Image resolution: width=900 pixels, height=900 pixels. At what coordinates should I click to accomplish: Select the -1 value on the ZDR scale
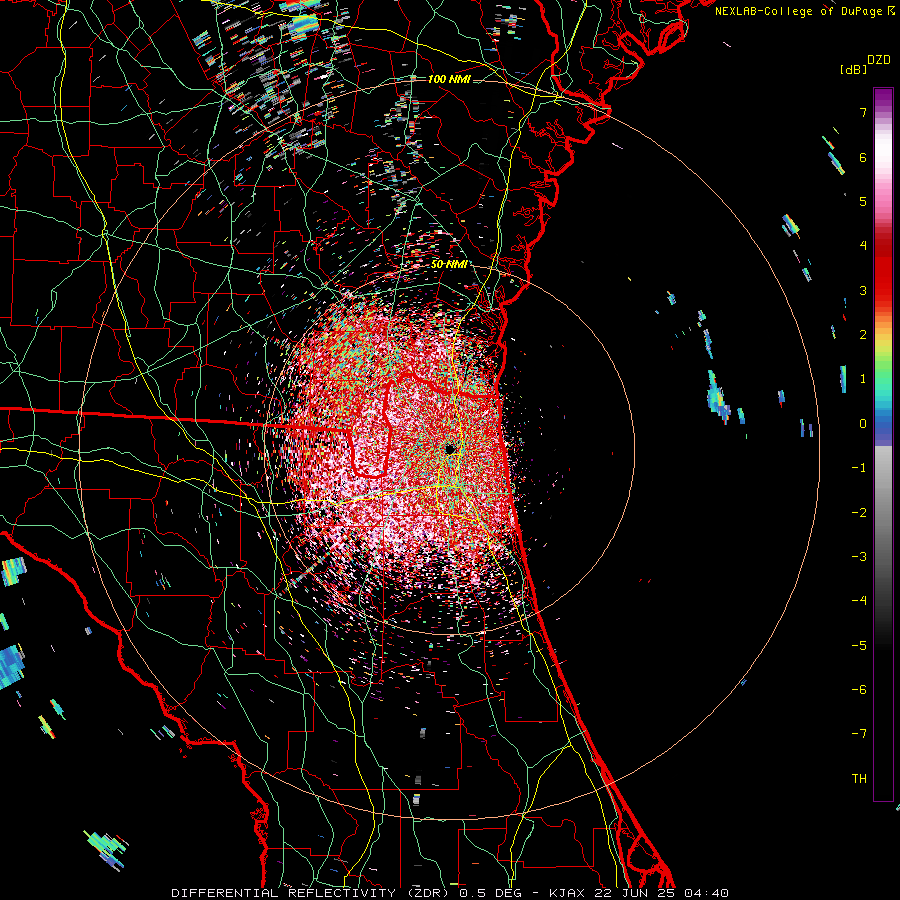coord(859,468)
